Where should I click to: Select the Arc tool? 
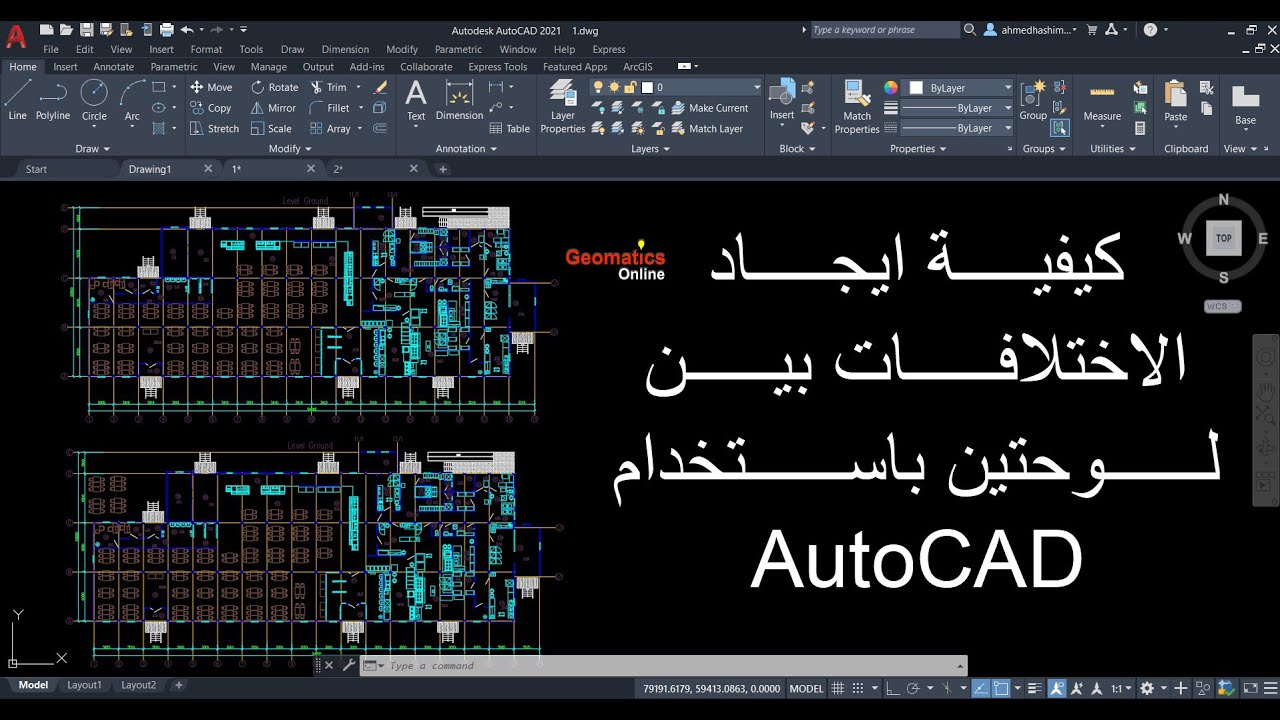132,100
